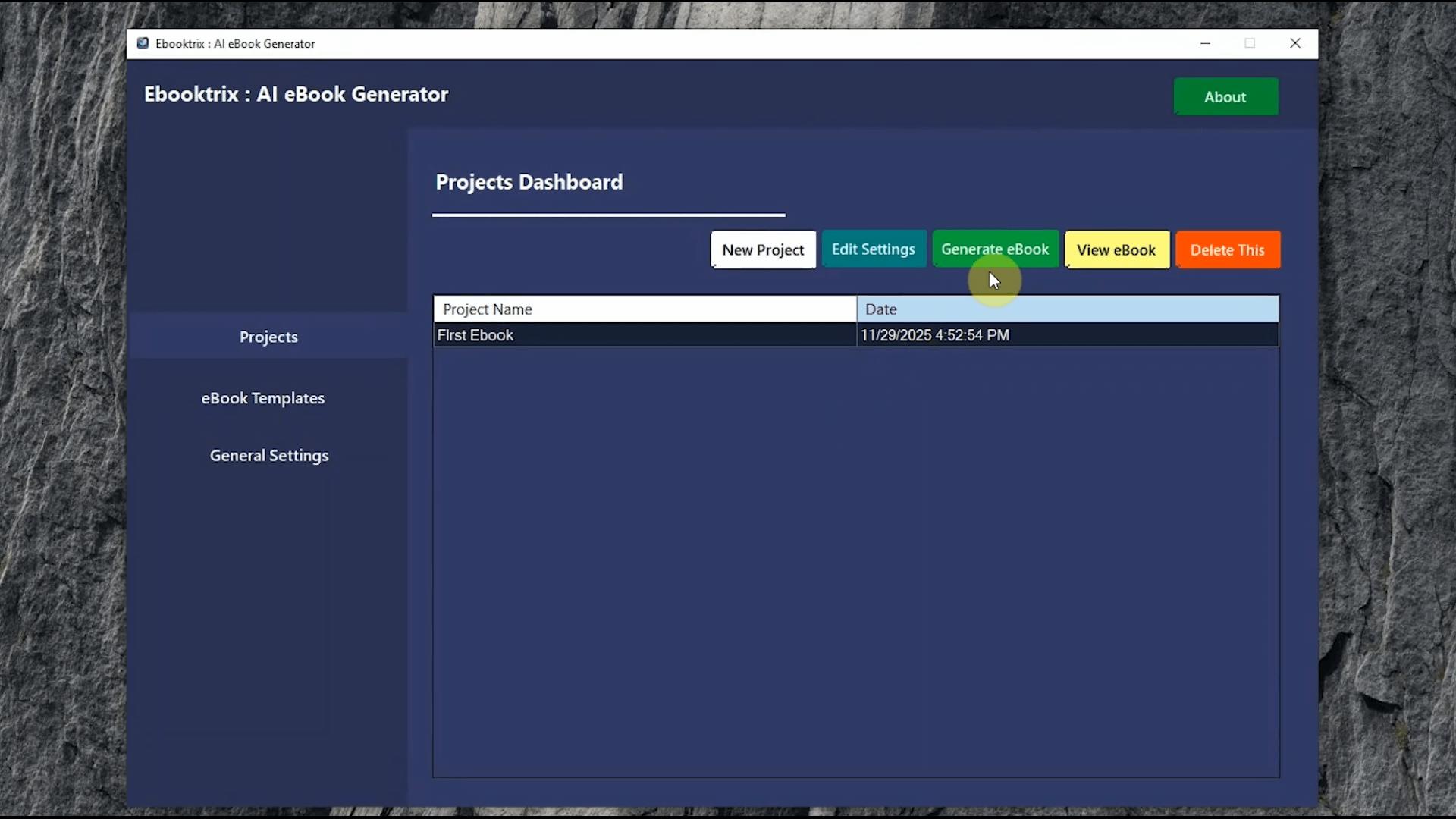Viewport: 1456px width, 819px height.
Task: Click the First Ebook creation date cell
Action: [x=936, y=334]
